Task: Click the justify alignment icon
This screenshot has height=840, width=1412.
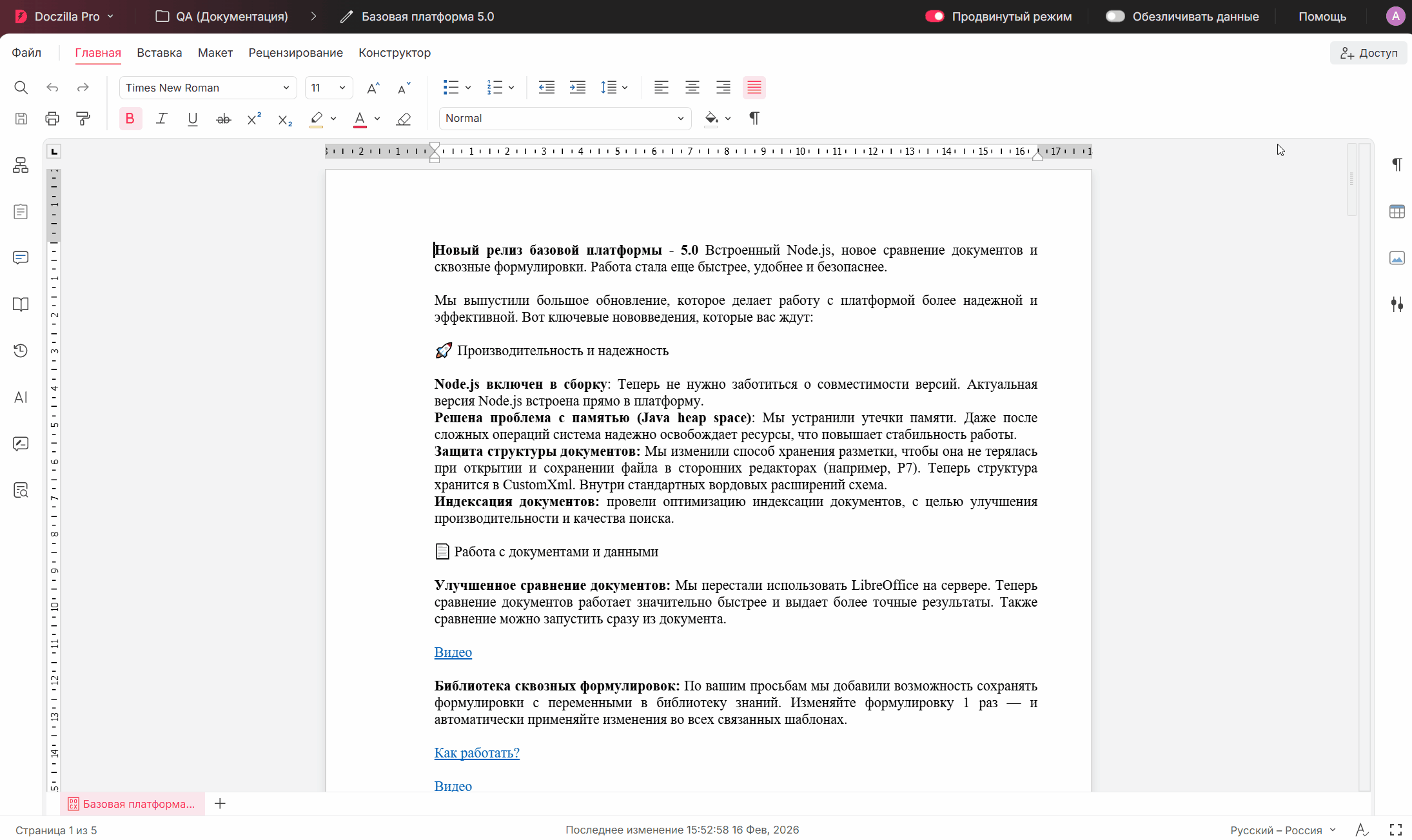Action: pos(754,88)
